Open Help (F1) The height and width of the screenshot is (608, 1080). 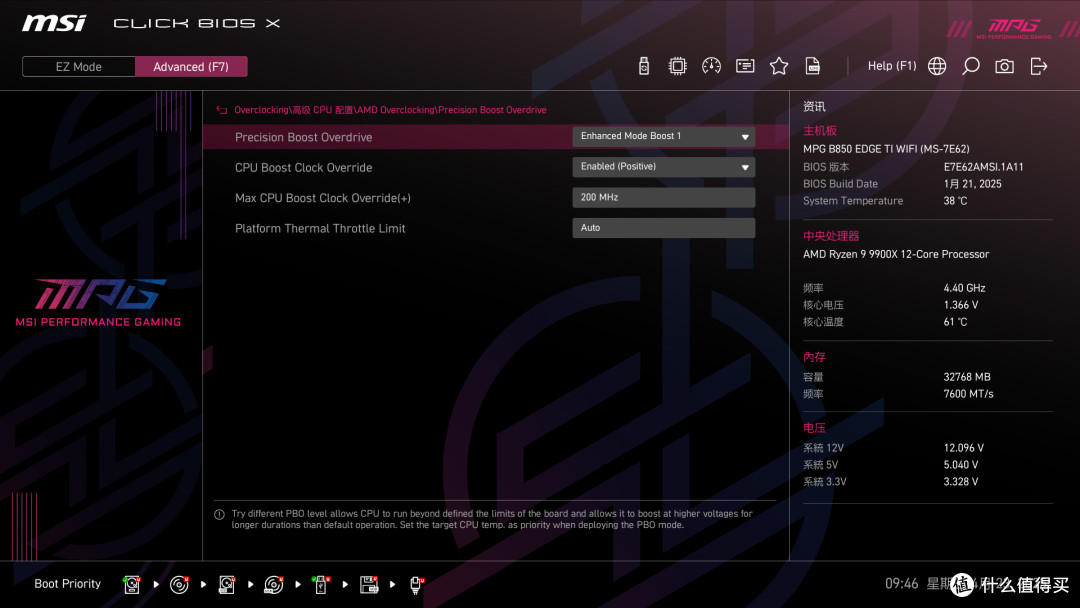pyautogui.click(x=892, y=66)
